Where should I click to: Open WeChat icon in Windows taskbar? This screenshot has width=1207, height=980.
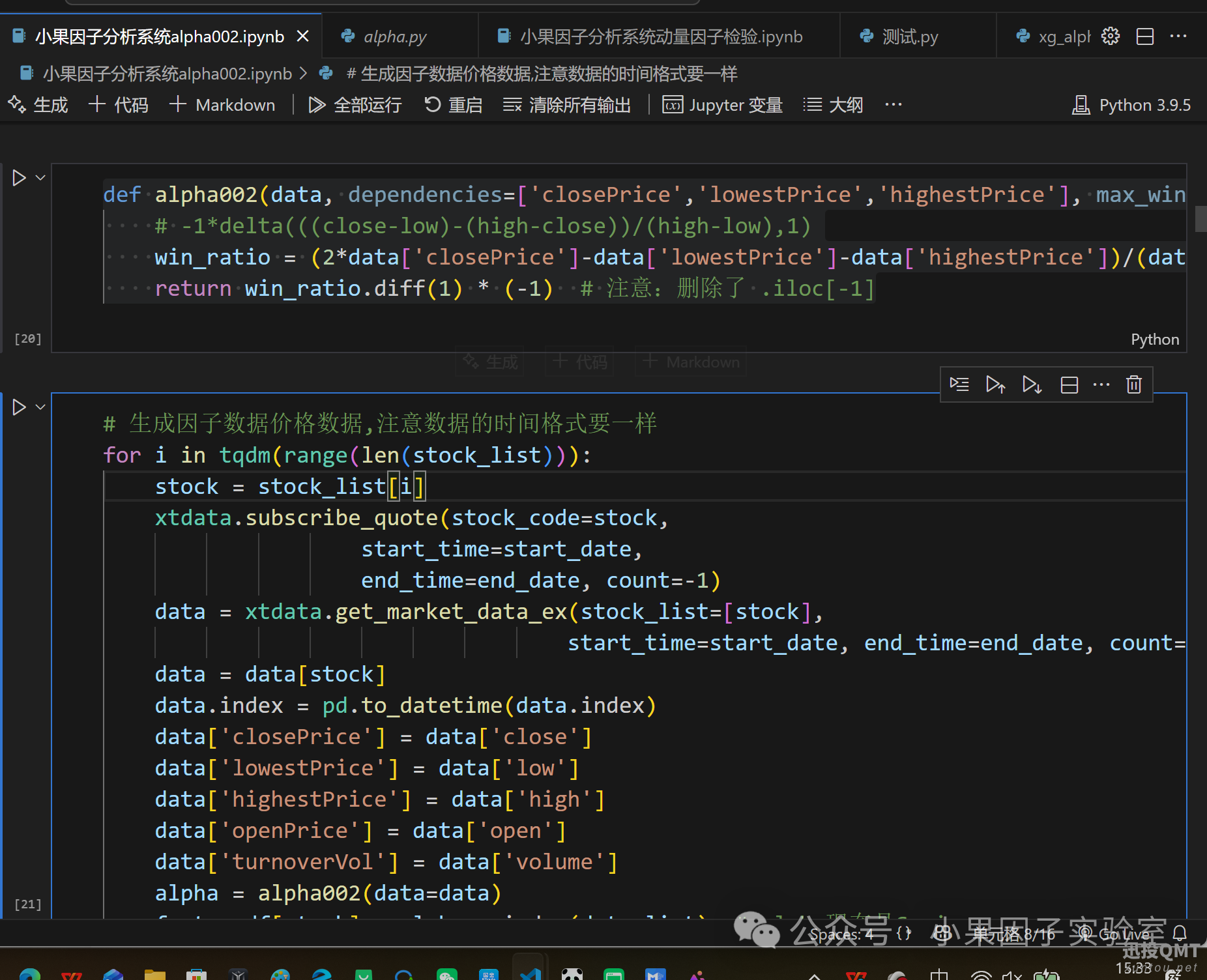(x=447, y=973)
